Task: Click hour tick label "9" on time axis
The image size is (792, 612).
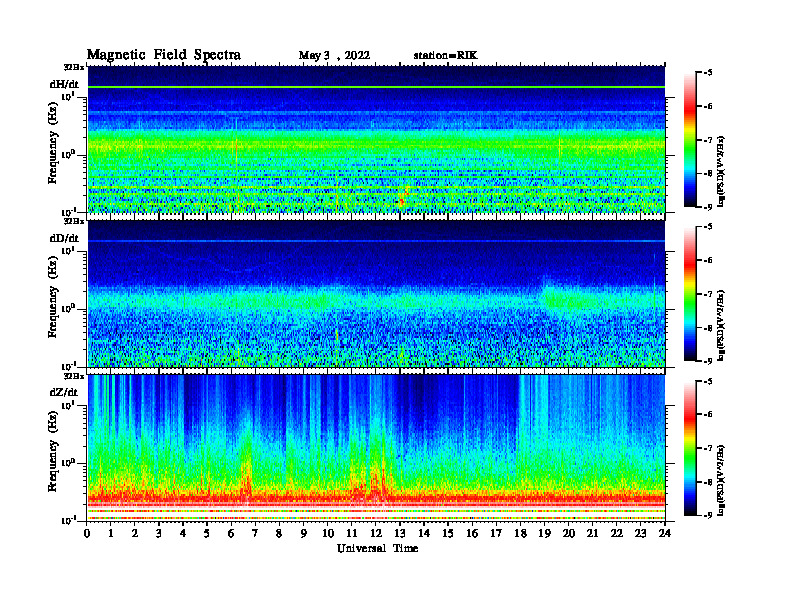Action: [x=304, y=534]
